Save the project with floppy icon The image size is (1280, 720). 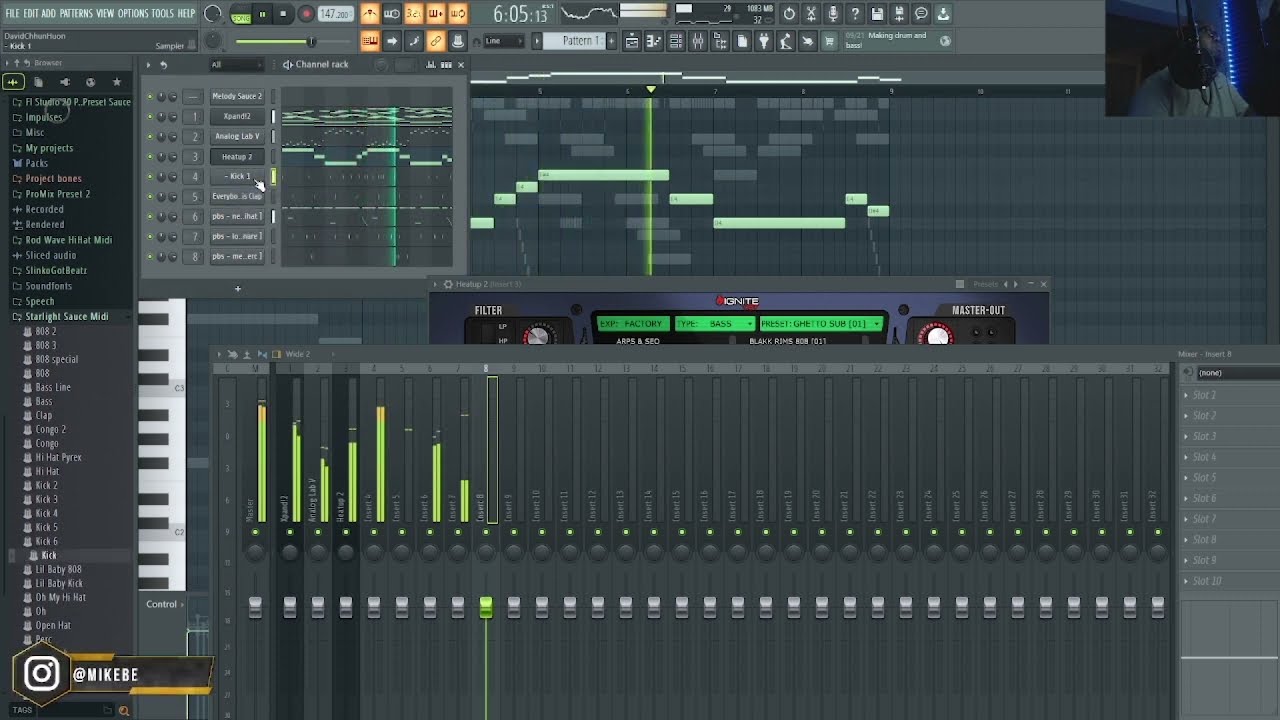877,14
